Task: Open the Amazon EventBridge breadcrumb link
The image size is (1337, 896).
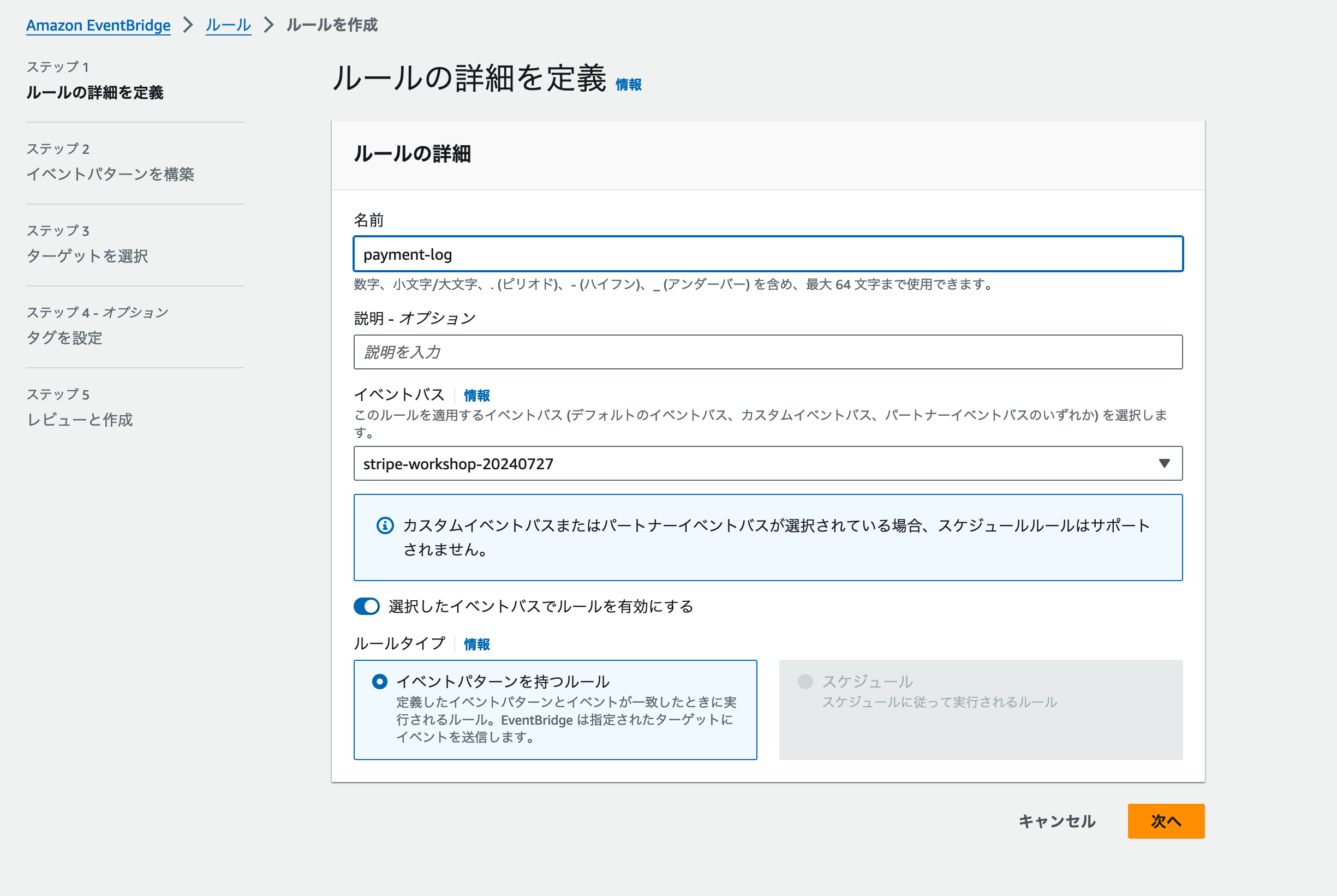Action: pos(98,25)
